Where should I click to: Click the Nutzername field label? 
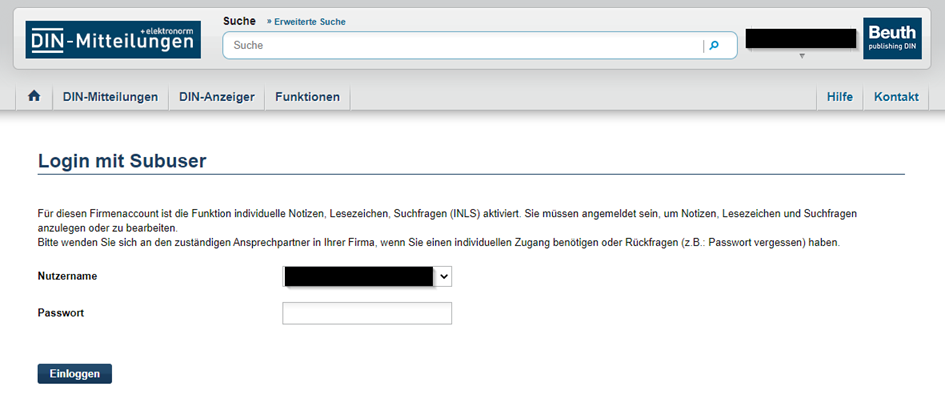[67, 276]
